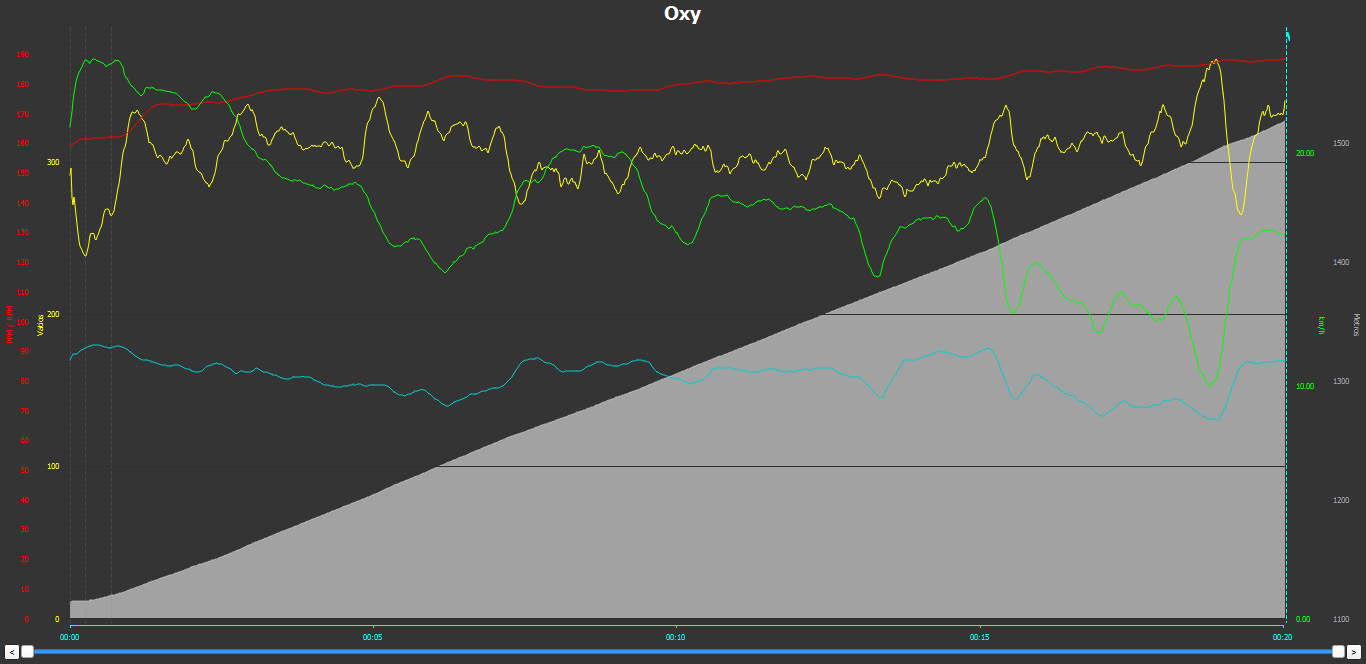The image size is (1366, 664).
Task: Click the cyan cursor marker at chart top-right
Action: (1287, 35)
